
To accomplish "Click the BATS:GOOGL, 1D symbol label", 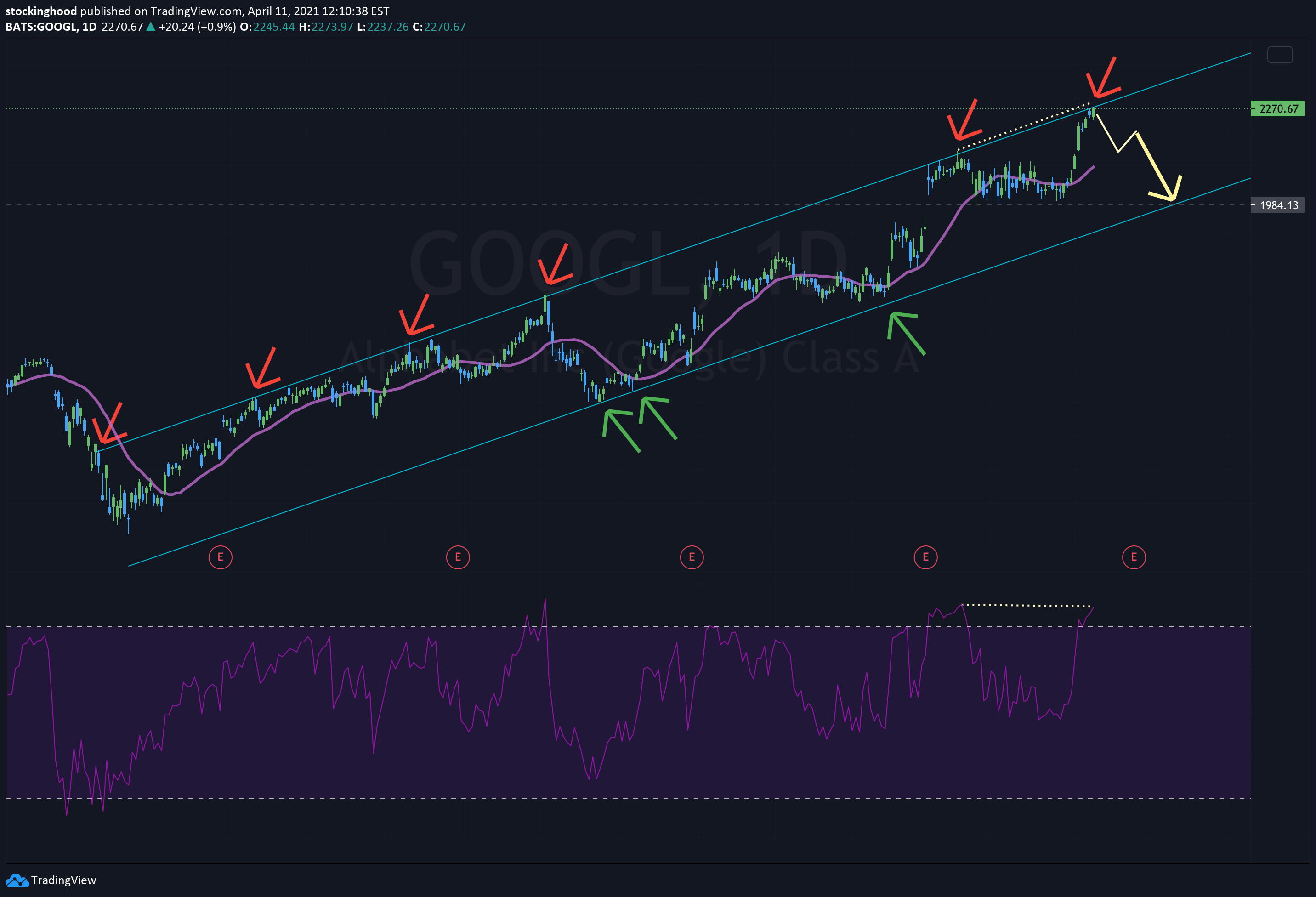I will (51, 27).
